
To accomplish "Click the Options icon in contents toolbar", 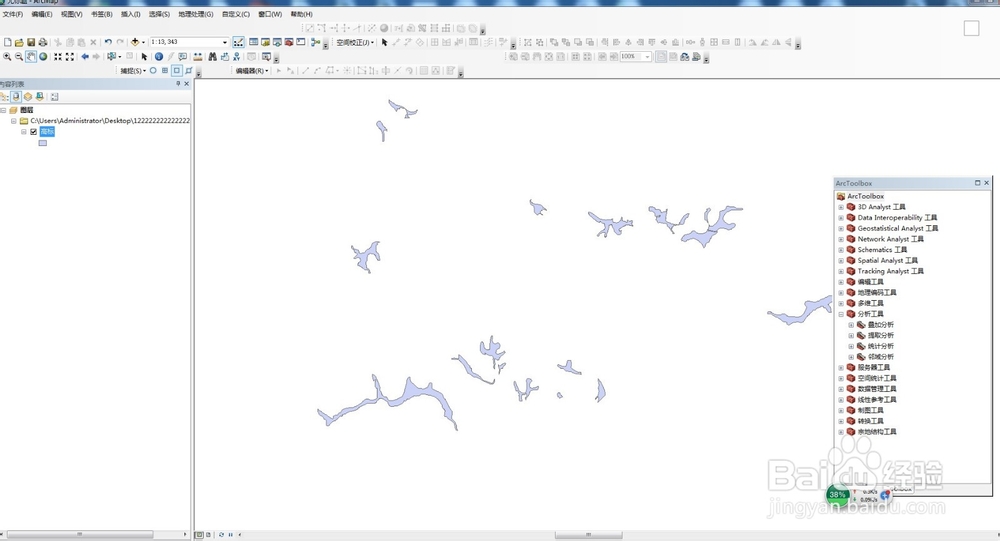I will pos(54,97).
